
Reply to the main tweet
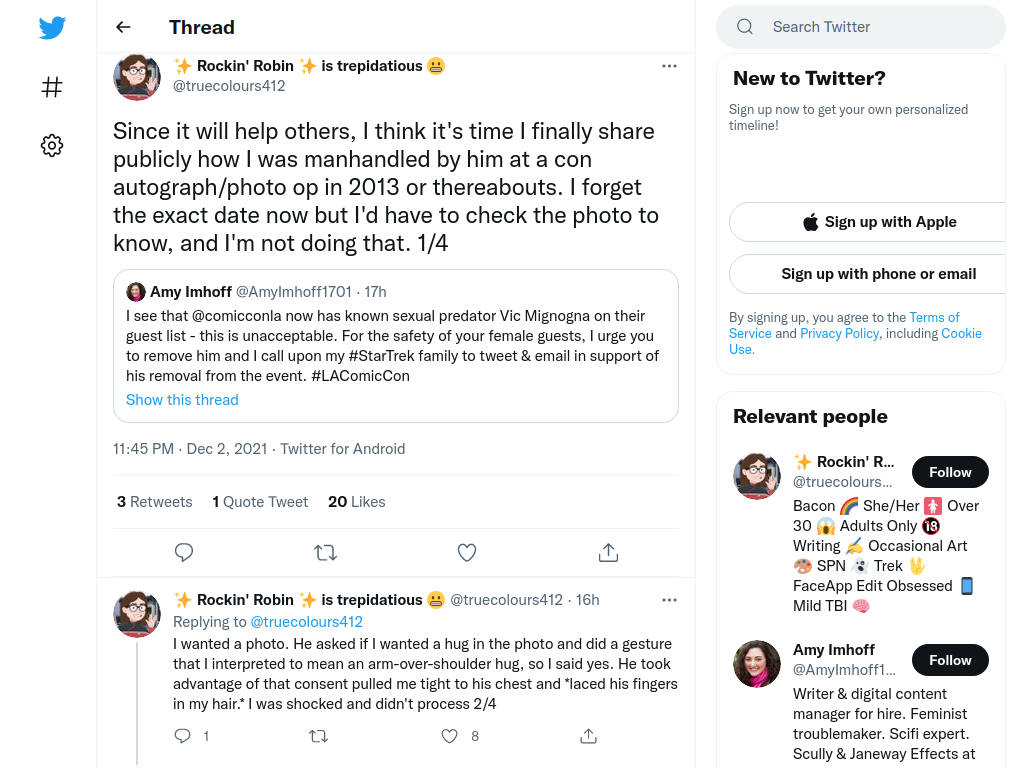click(184, 552)
